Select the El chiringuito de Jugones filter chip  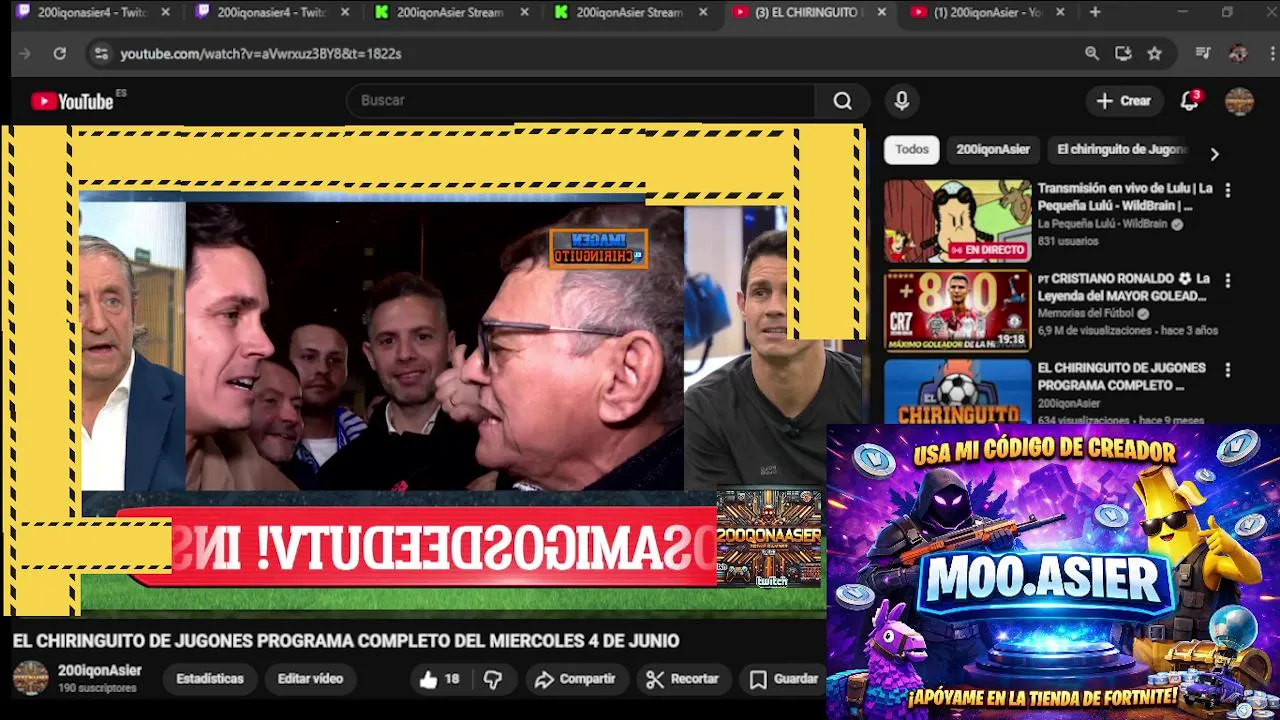(x=1122, y=149)
